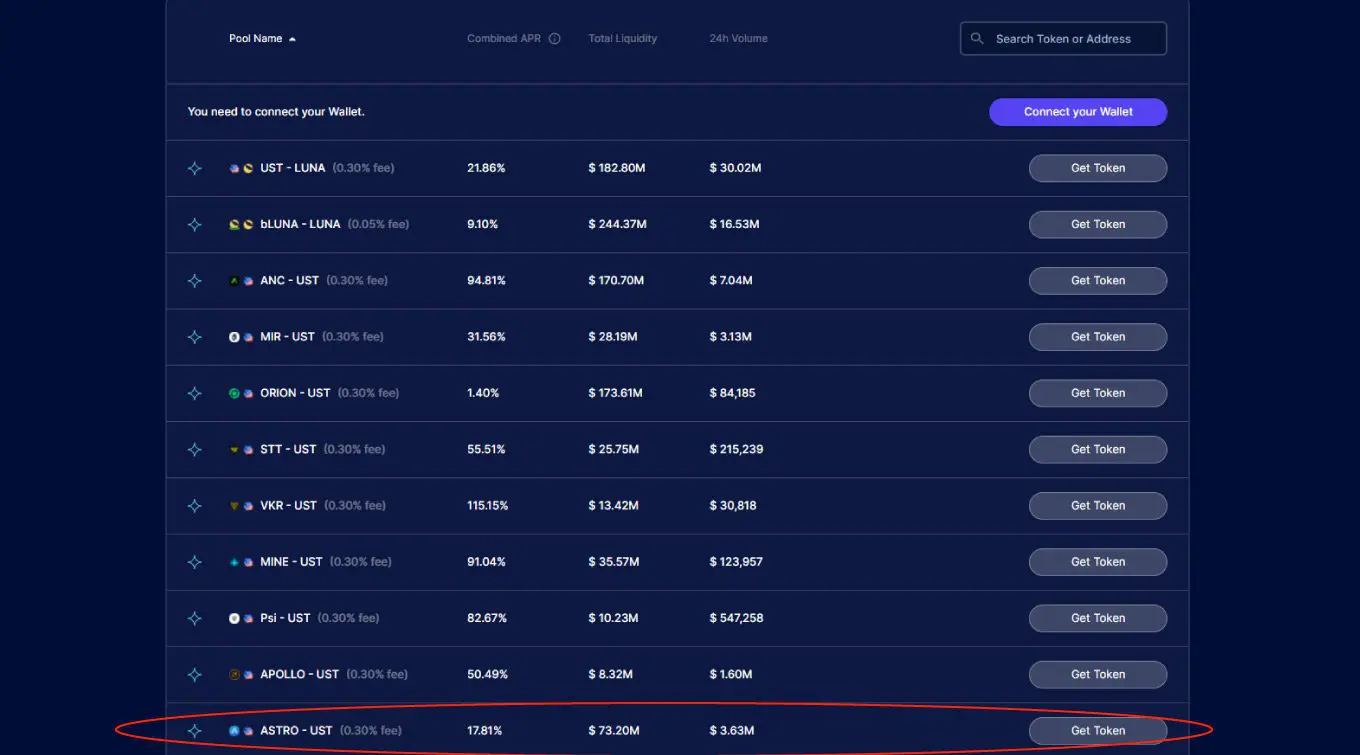Click the magnifier icon in the search box

pos(977,39)
